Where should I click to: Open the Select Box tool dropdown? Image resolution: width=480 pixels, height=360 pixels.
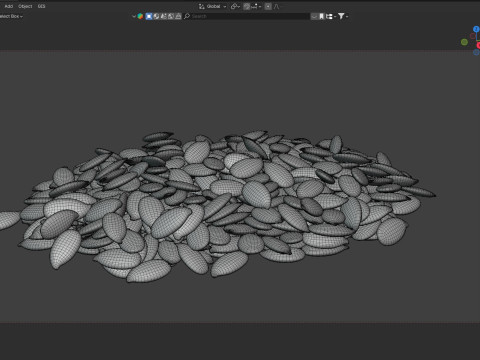11,16
